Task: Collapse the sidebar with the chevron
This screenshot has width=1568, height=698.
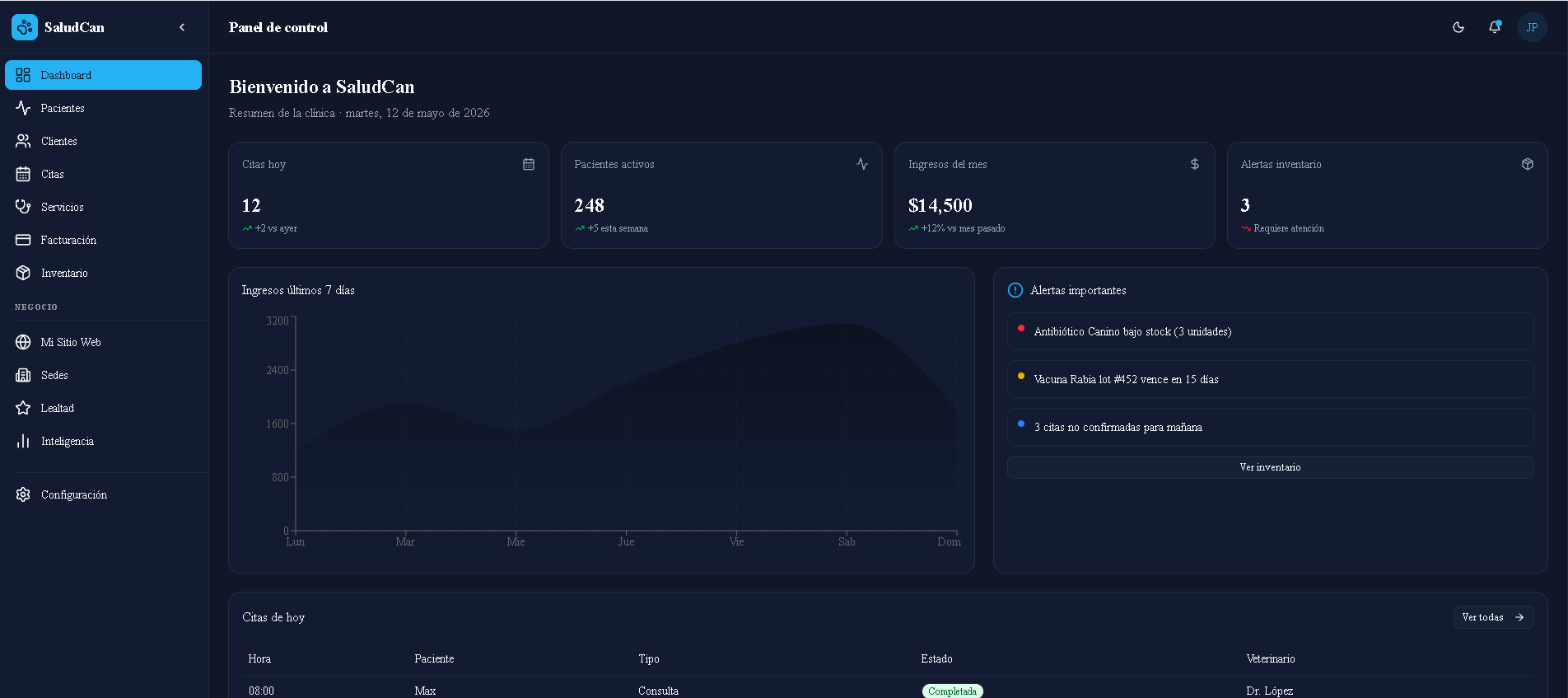Action: point(182,27)
